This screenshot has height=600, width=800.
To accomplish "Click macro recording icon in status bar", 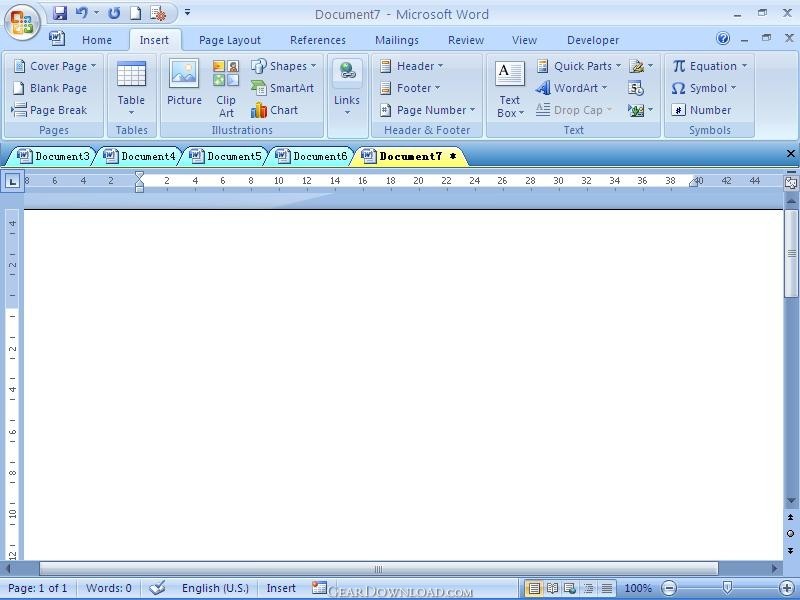I will point(319,588).
